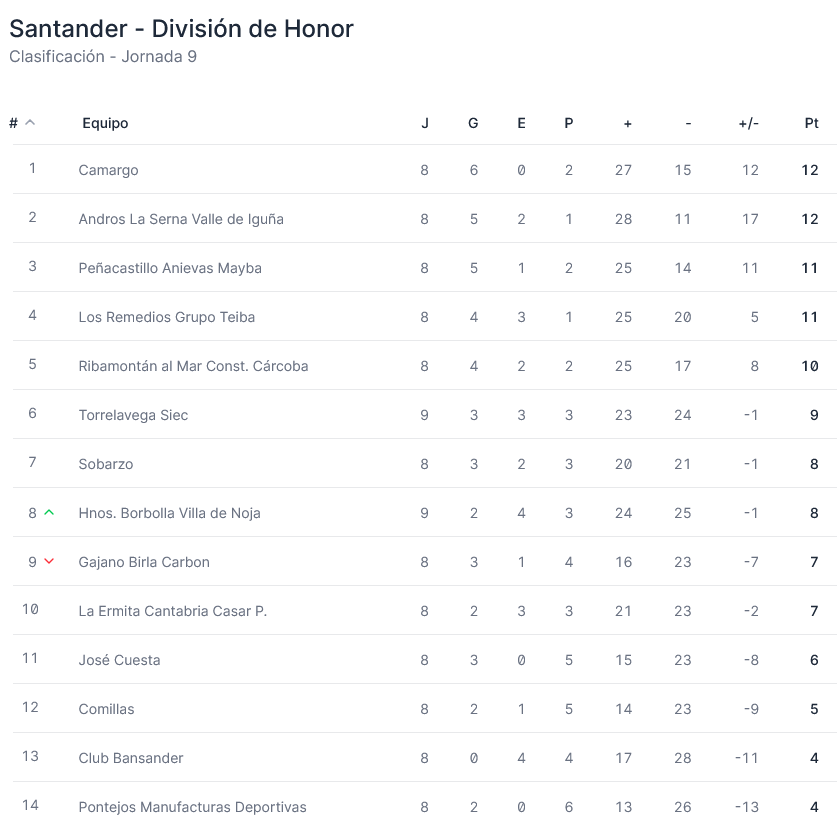
Task: Open Camargo team row
Action: (x=109, y=170)
